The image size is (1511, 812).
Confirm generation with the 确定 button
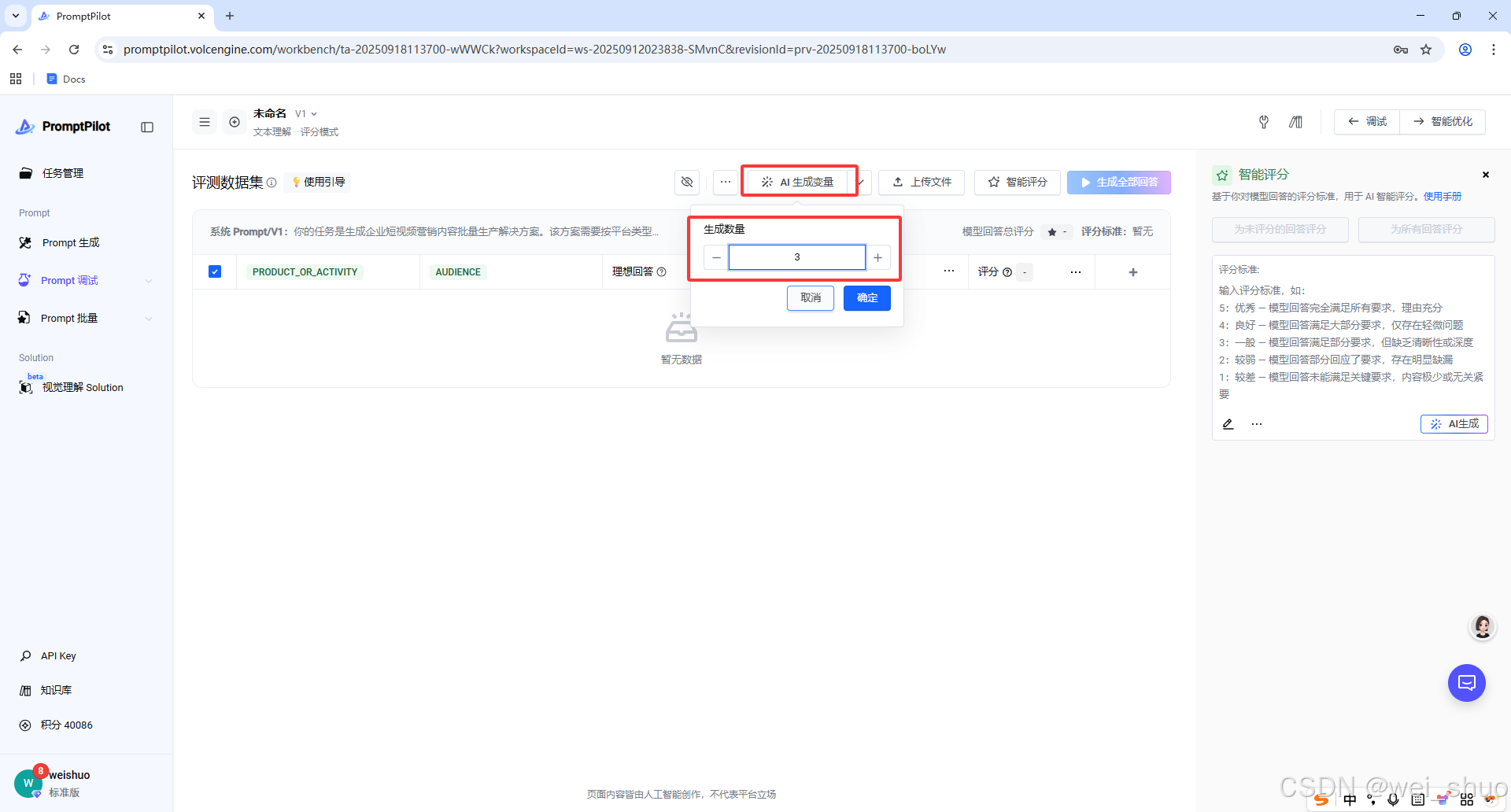click(867, 298)
